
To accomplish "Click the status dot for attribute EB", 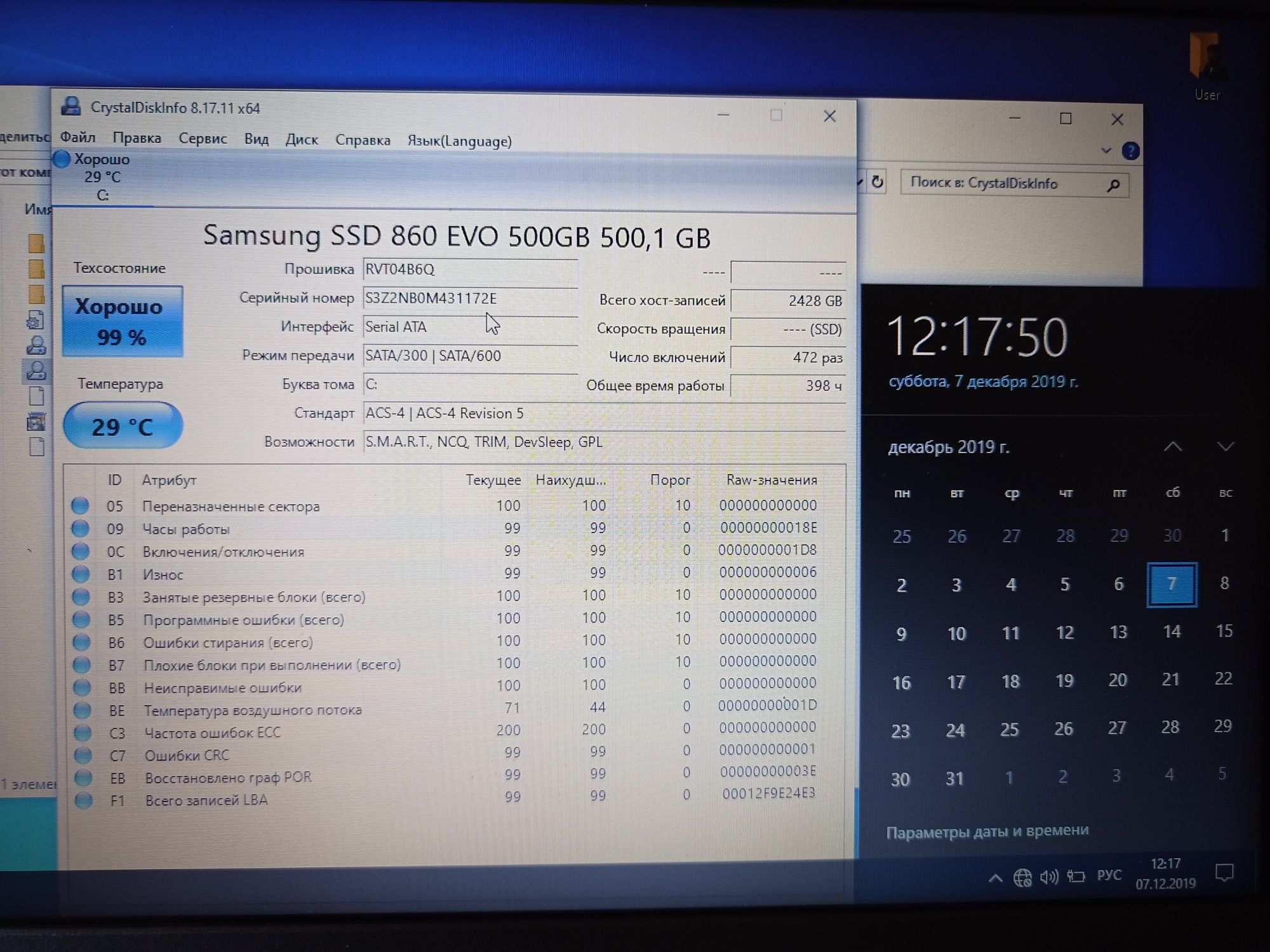I will point(83,777).
